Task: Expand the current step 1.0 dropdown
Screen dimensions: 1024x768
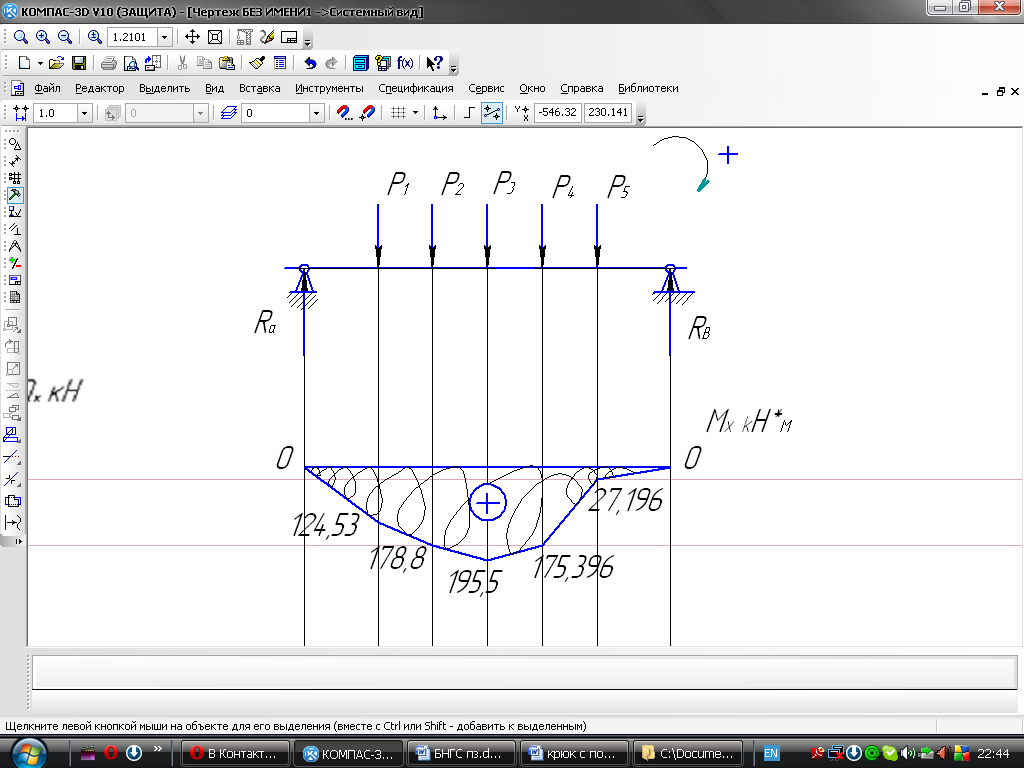Action: [84, 113]
